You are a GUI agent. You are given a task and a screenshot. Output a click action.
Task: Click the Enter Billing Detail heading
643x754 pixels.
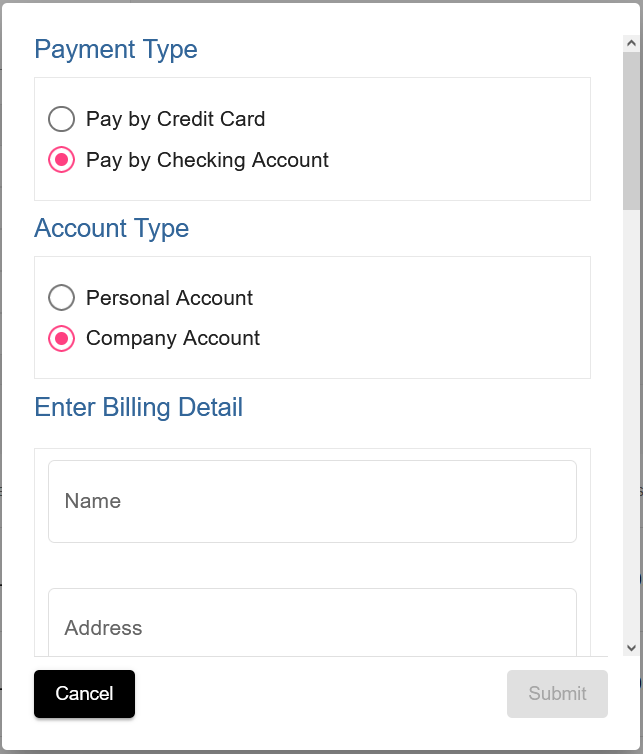click(139, 407)
